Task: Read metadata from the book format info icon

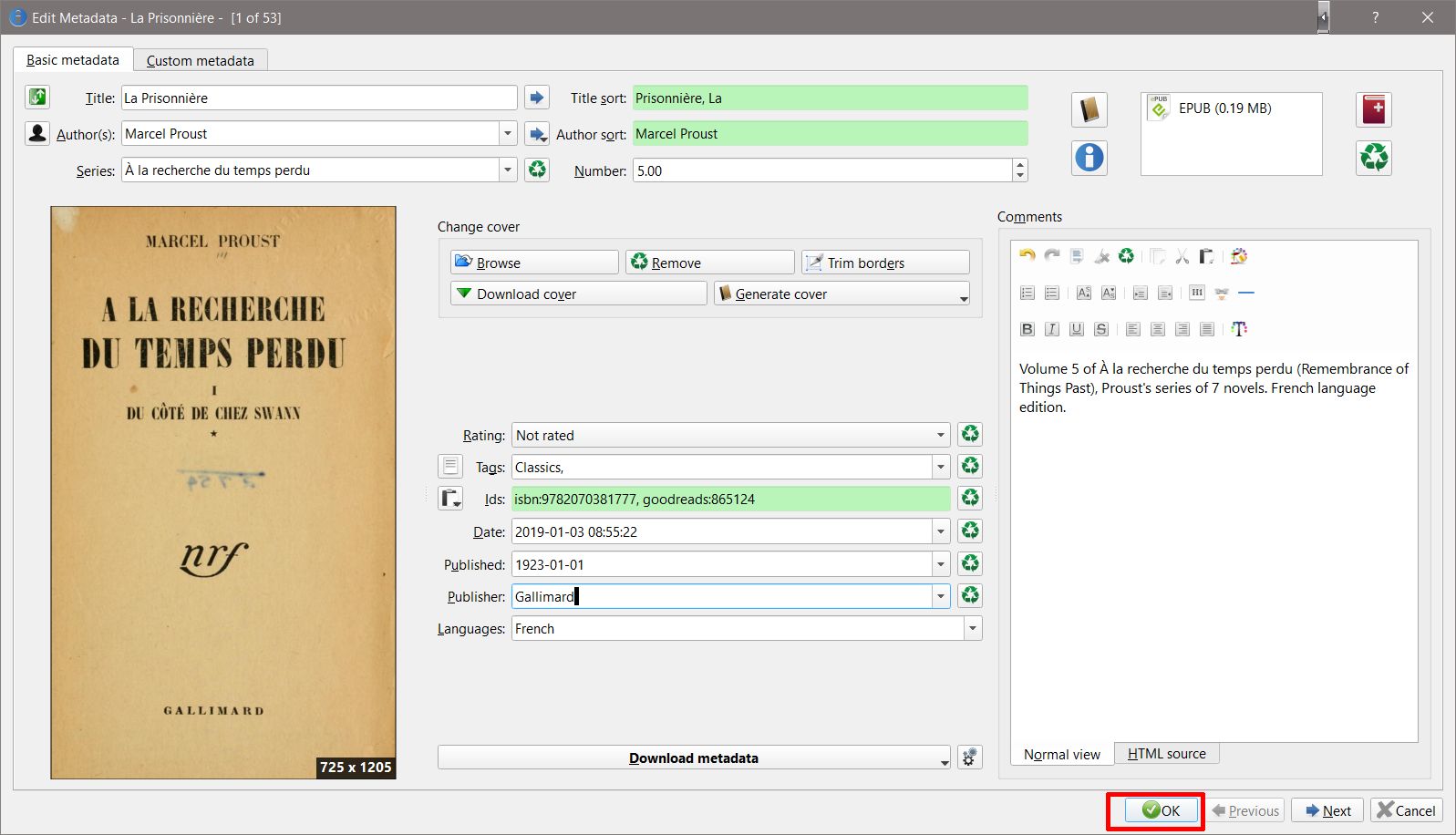Action: click(1089, 158)
